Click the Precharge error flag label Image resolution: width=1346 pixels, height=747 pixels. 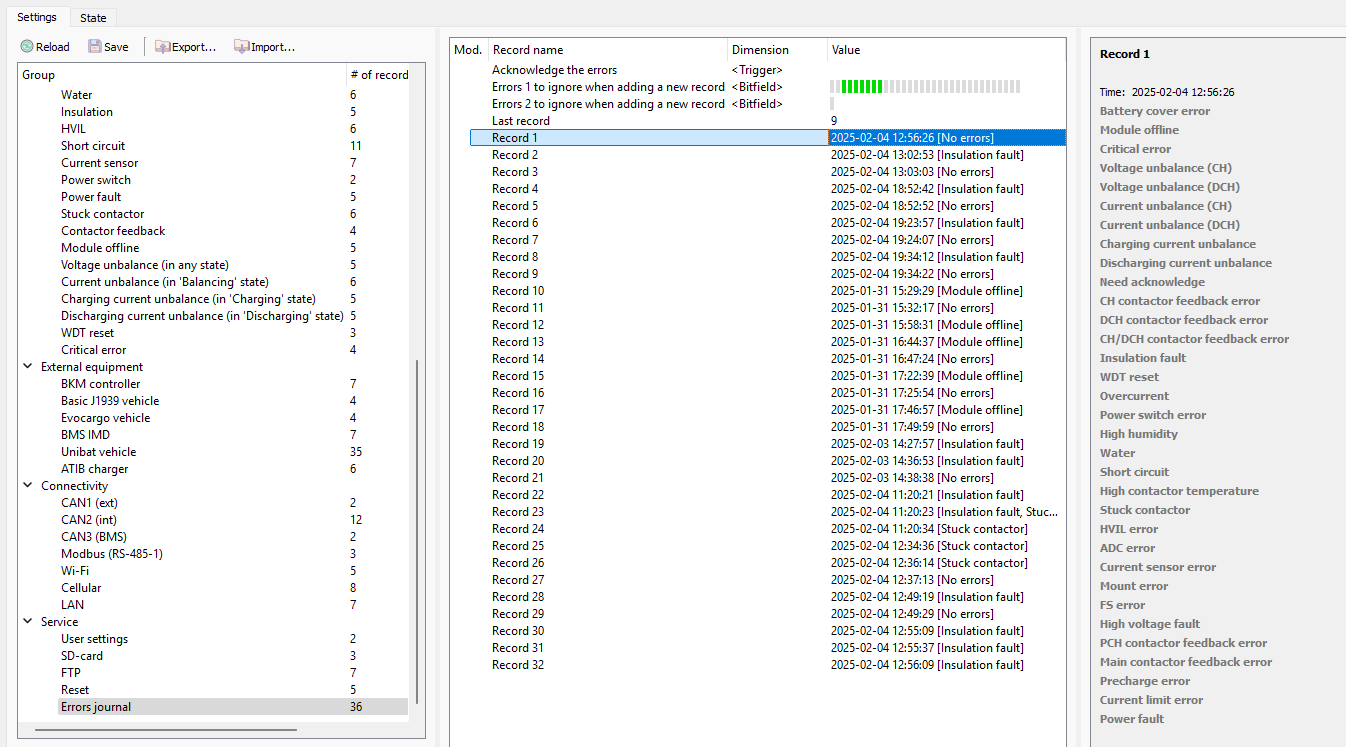point(1145,681)
